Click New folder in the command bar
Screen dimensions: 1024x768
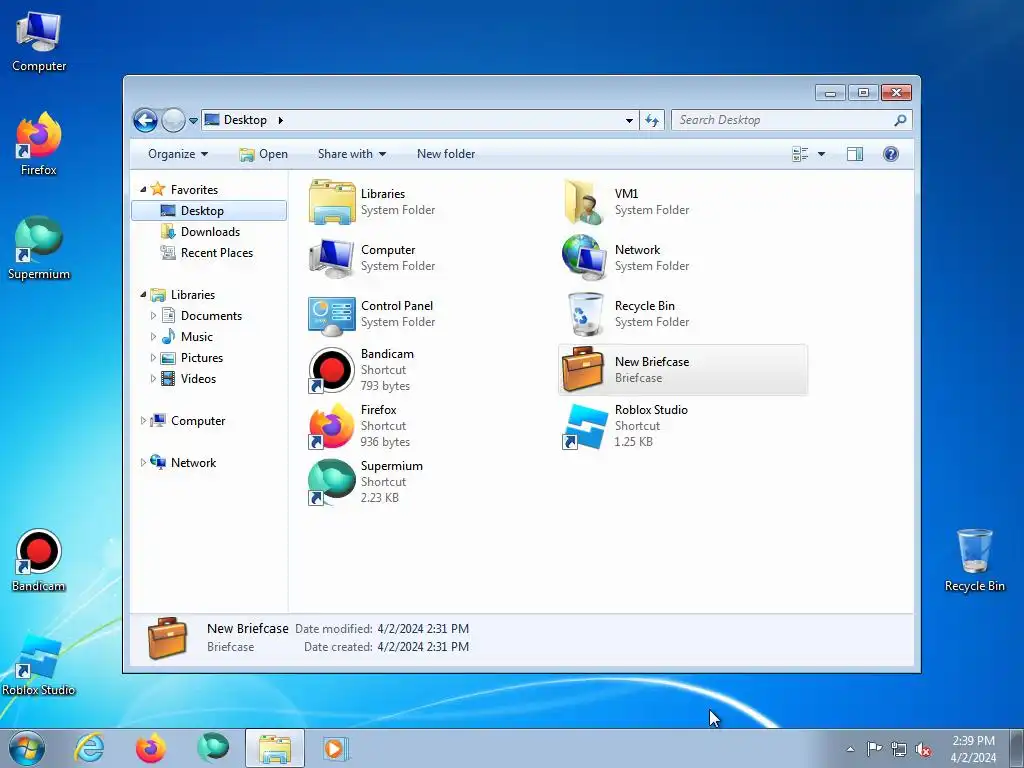point(446,154)
